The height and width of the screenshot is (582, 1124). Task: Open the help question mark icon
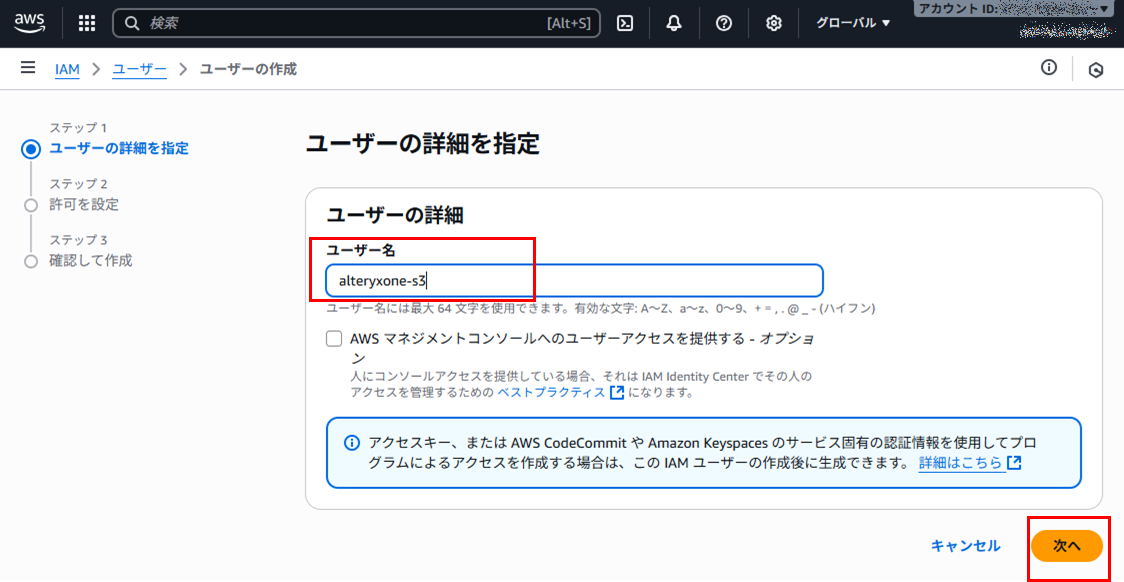coord(724,23)
